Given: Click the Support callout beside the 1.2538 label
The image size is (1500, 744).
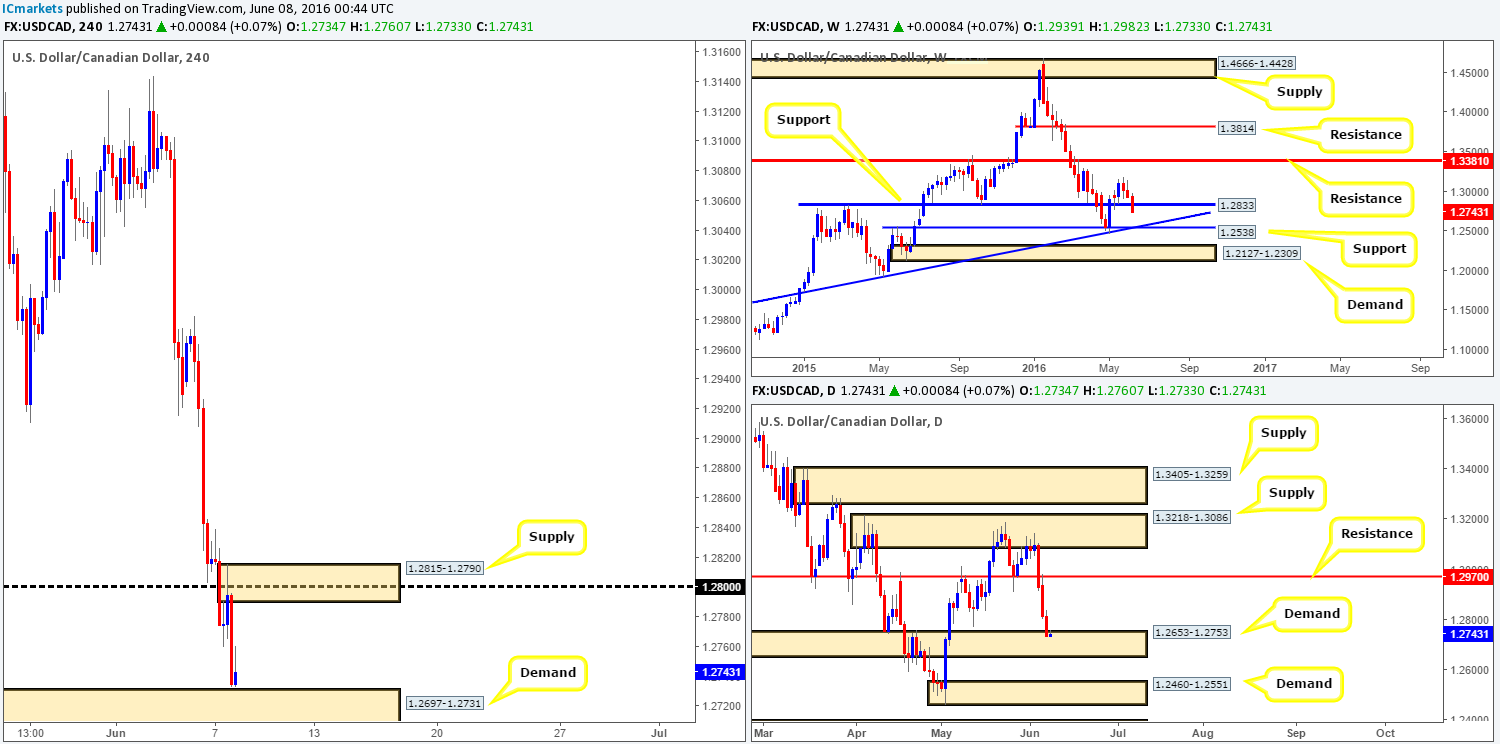Looking at the screenshot, I should pos(1379,249).
